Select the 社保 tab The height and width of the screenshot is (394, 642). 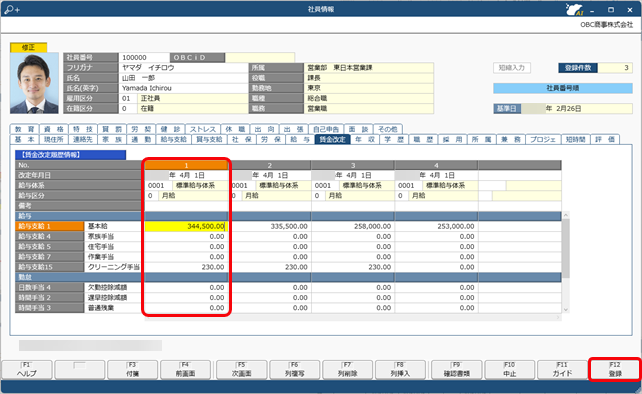pyautogui.click(x=242, y=139)
